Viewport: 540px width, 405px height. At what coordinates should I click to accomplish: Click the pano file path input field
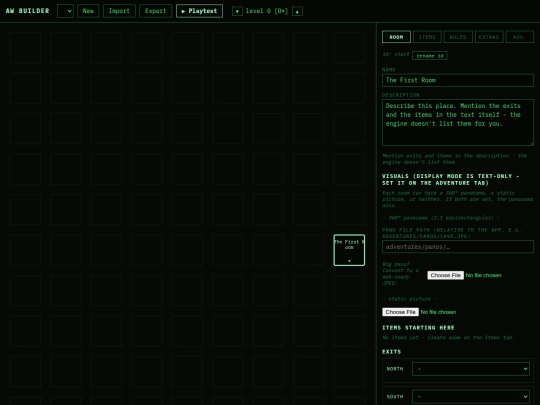pyautogui.click(x=458, y=247)
